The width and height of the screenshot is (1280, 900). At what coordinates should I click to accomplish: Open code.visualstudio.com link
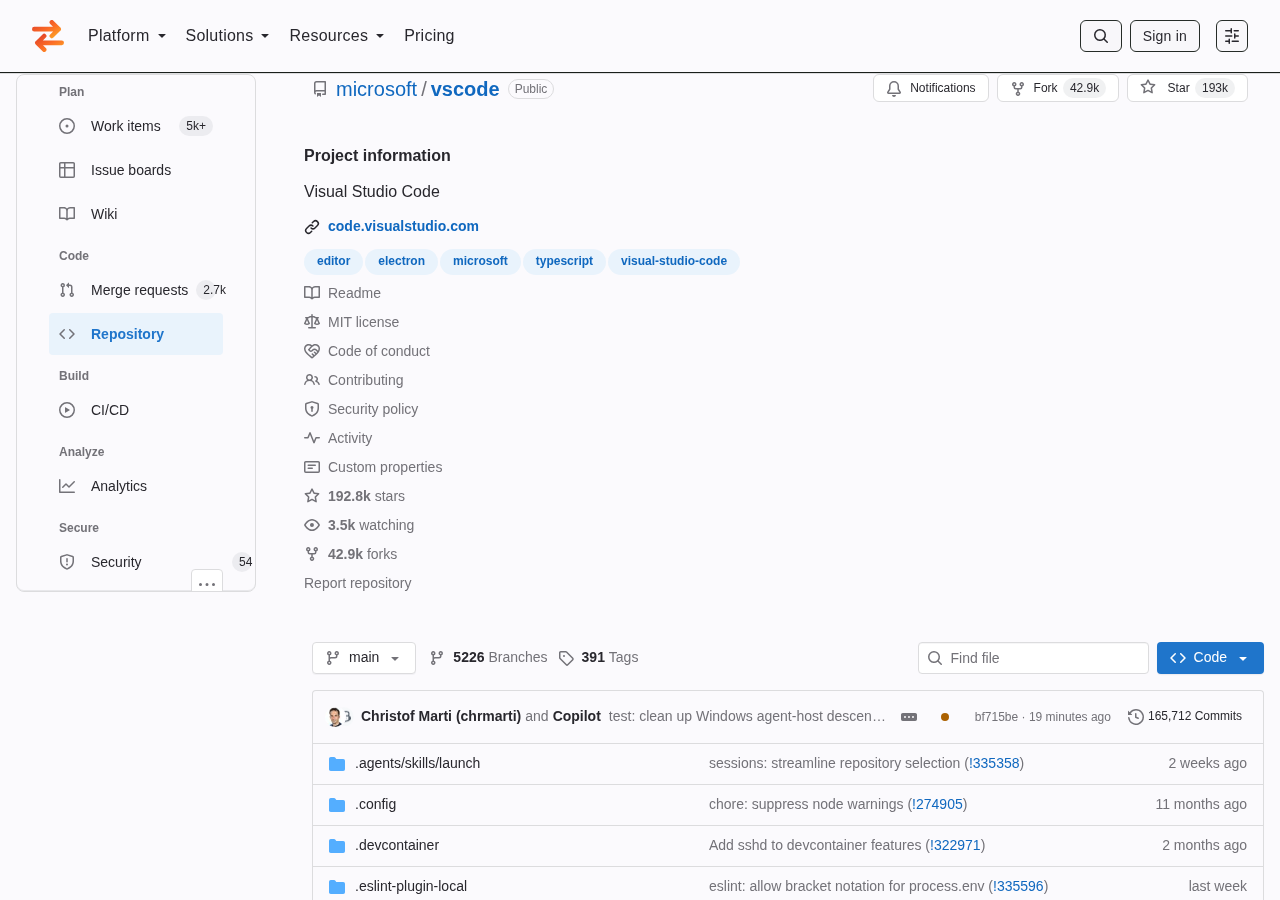403,226
